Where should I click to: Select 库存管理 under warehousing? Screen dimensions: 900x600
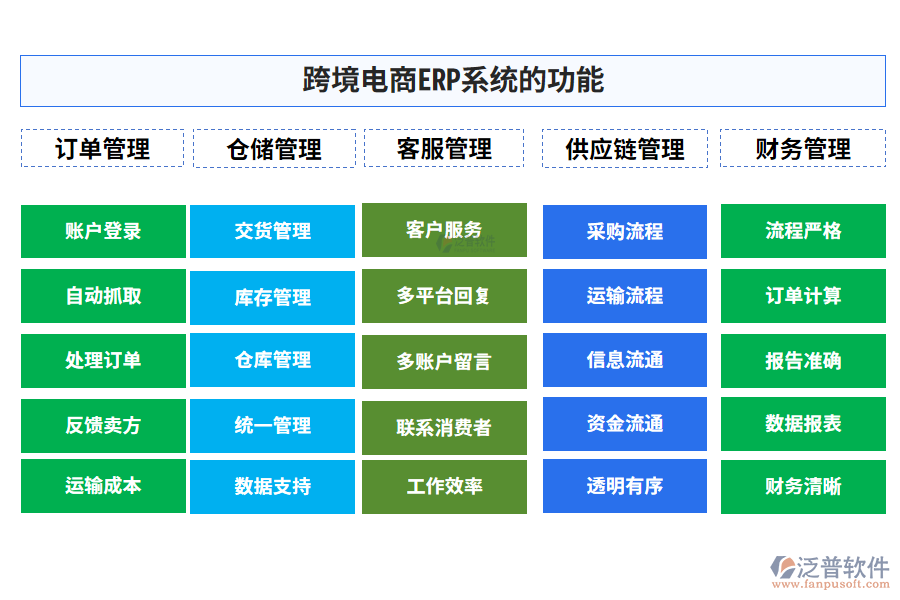pos(272,296)
